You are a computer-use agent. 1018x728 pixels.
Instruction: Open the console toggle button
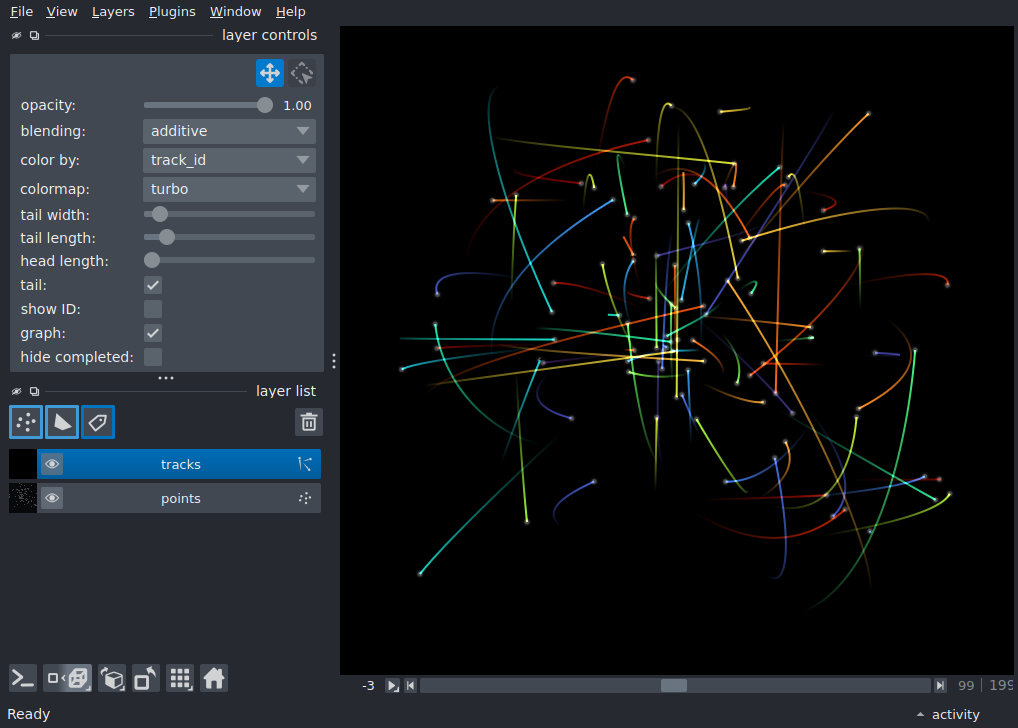(x=23, y=679)
